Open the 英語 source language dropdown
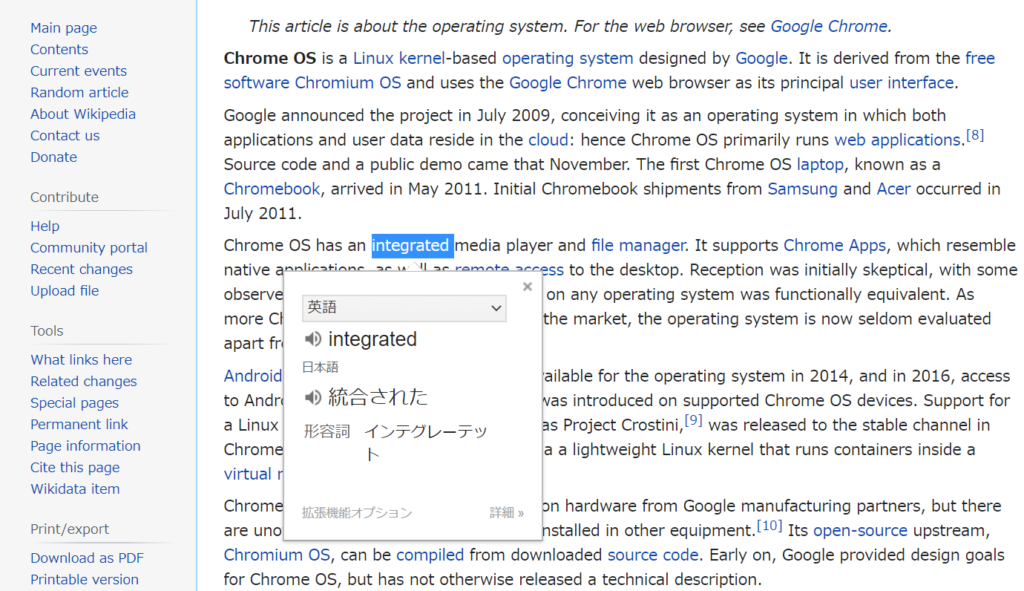The height and width of the screenshot is (591, 1024). click(x=404, y=308)
